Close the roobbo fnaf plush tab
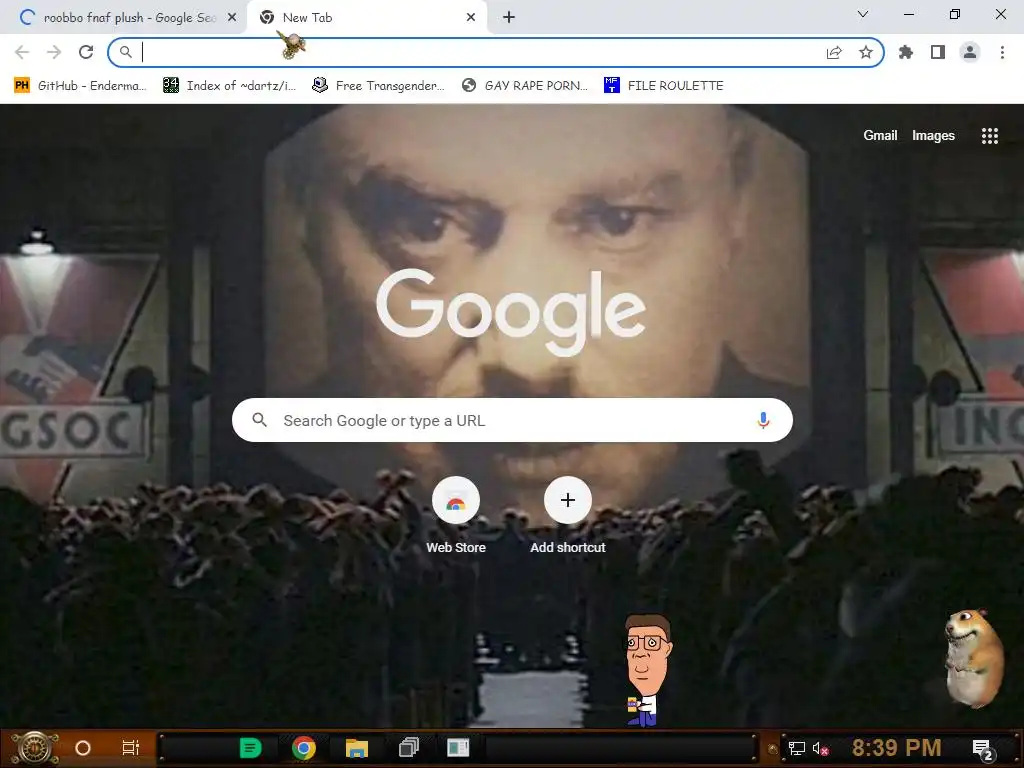Image resolution: width=1024 pixels, height=768 pixels. click(x=232, y=18)
